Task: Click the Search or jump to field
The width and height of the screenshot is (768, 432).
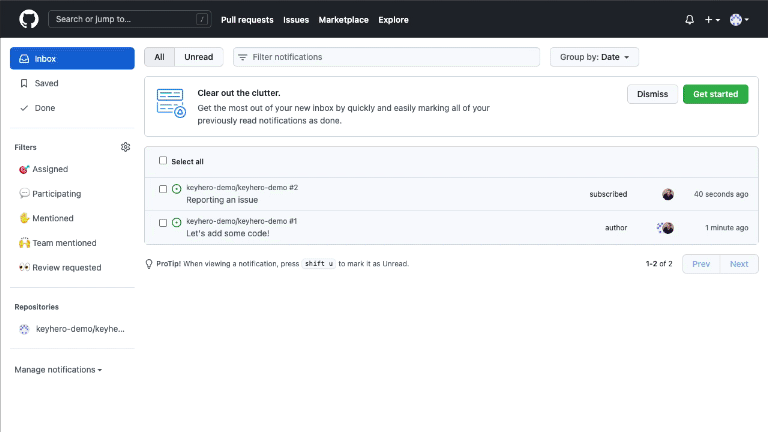Action: click(x=130, y=19)
